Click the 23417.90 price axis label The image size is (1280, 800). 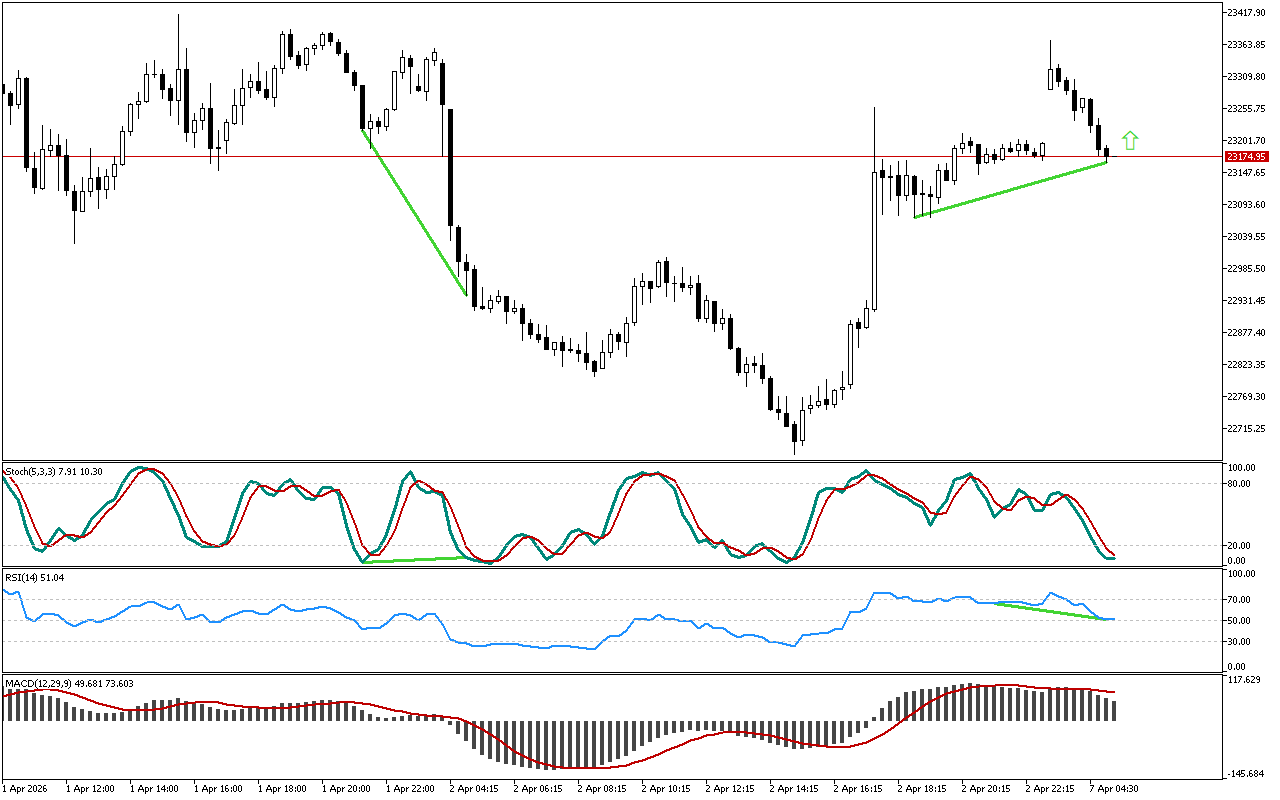tap(1246, 12)
